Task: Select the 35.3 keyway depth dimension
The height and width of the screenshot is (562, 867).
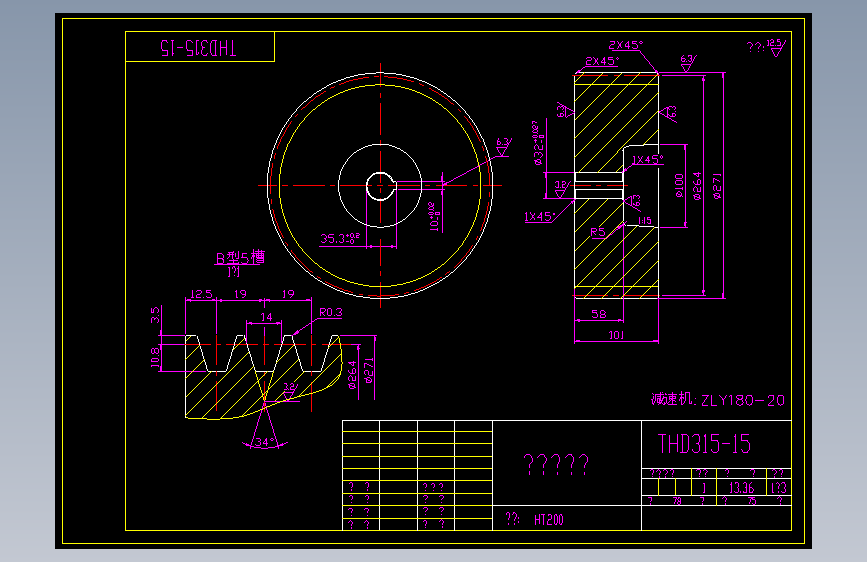Action: tap(340, 238)
